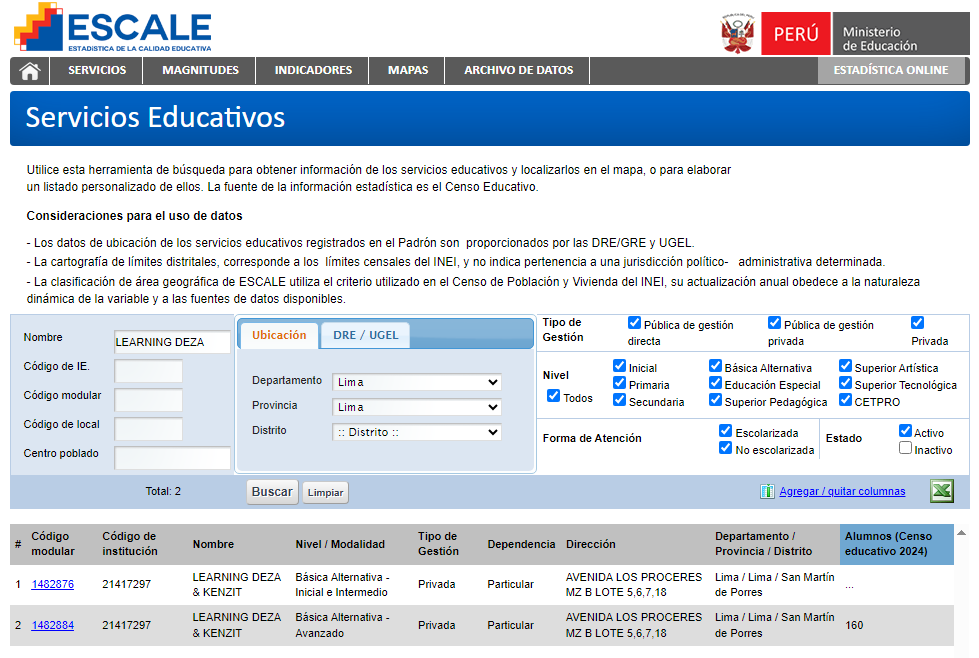Click the Agregar / quitar columnas link
The image size is (979, 658).
click(x=842, y=491)
